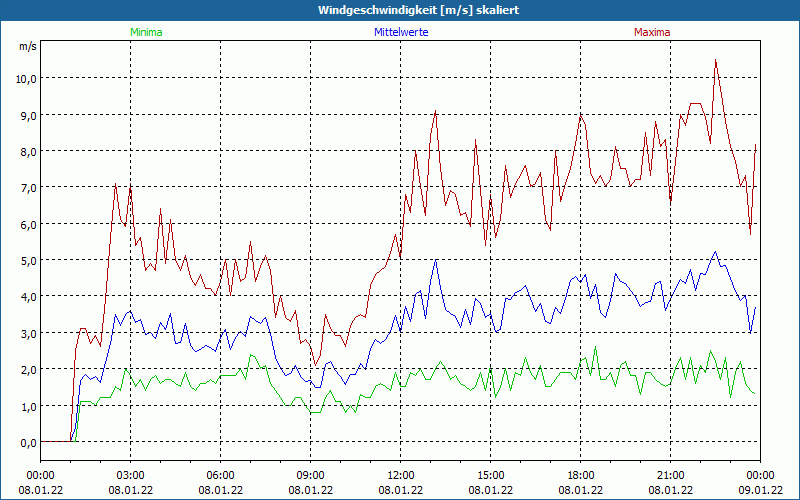Select the 06:00 time axis label
The height and width of the screenshot is (500, 800).
coord(220,475)
